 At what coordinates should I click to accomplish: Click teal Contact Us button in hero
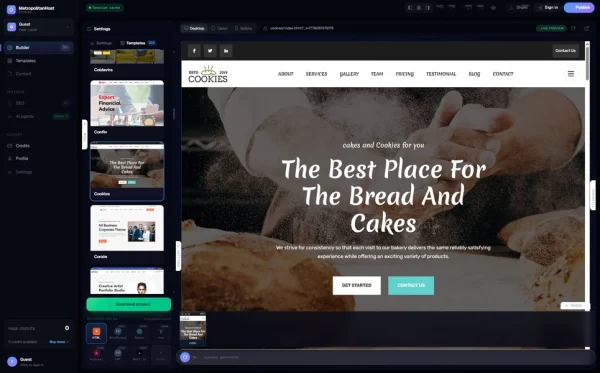(411, 285)
